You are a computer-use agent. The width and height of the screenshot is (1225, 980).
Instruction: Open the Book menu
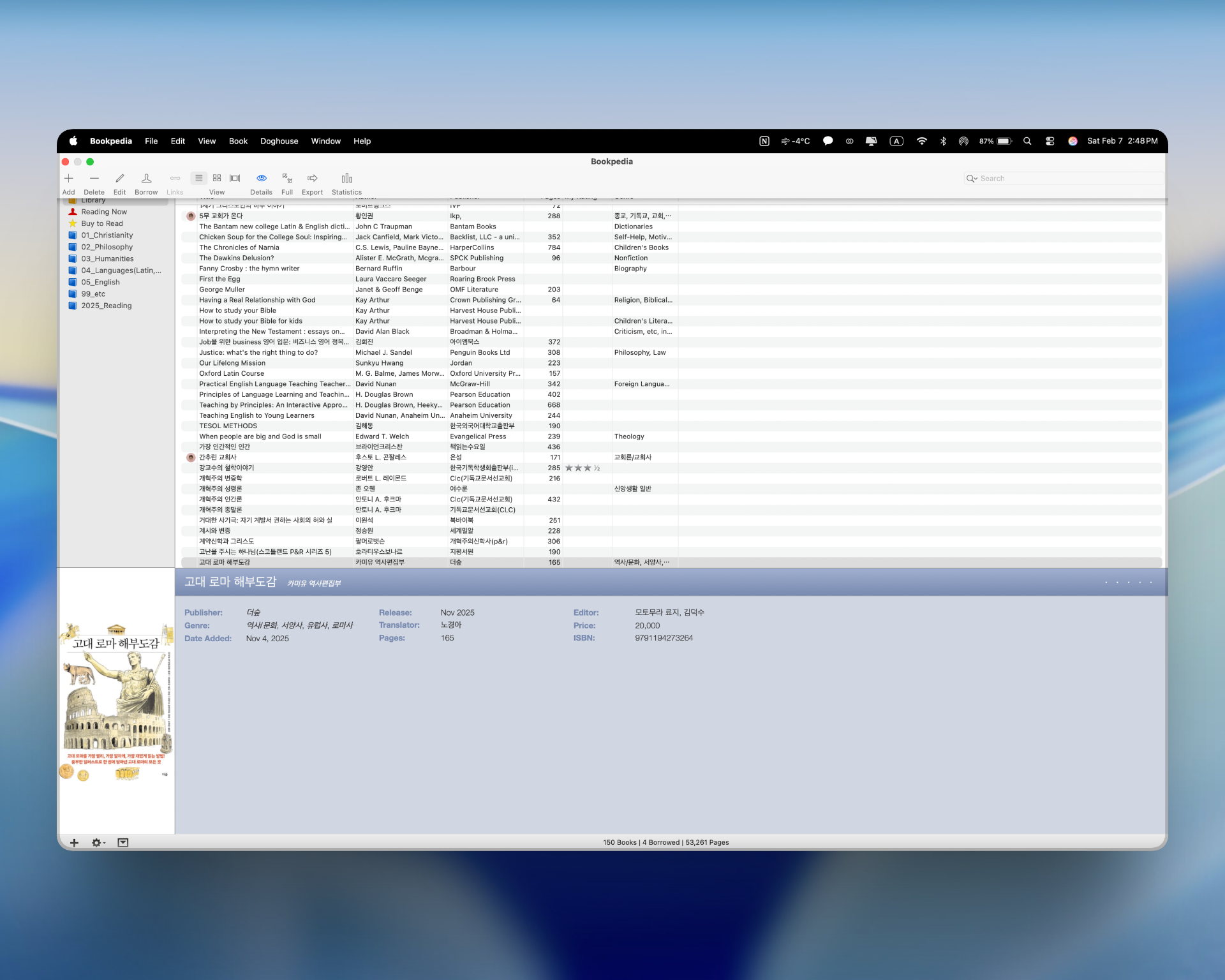coord(238,141)
